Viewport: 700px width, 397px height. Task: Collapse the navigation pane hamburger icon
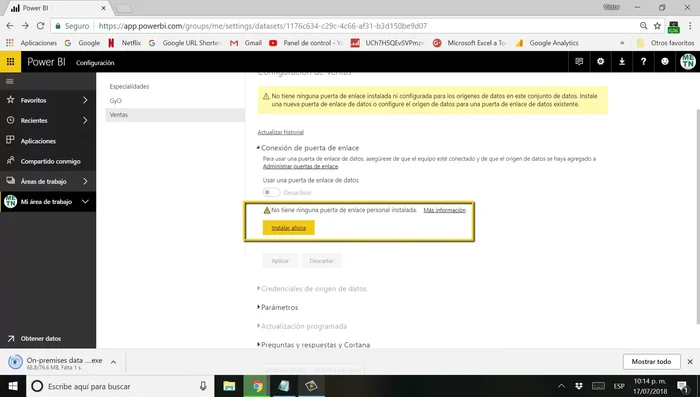pyautogui.click(x=9, y=81)
